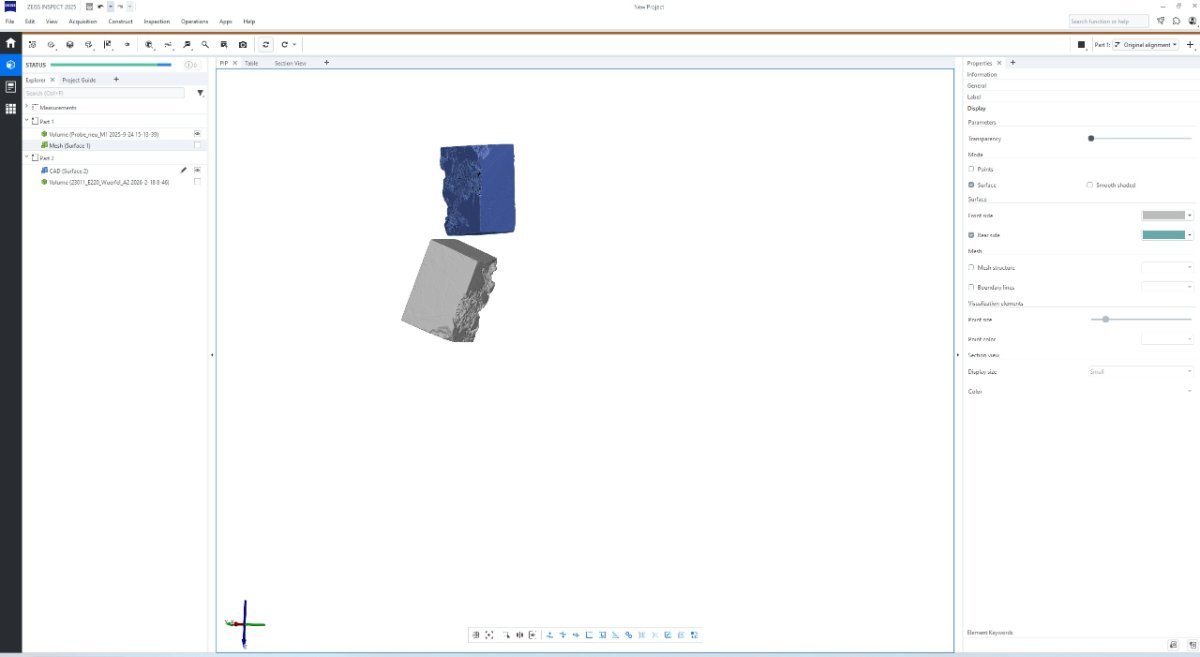Open the Original alignment dropdown
The height and width of the screenshot is (657, 1200).
click(x=1145, y=45)
